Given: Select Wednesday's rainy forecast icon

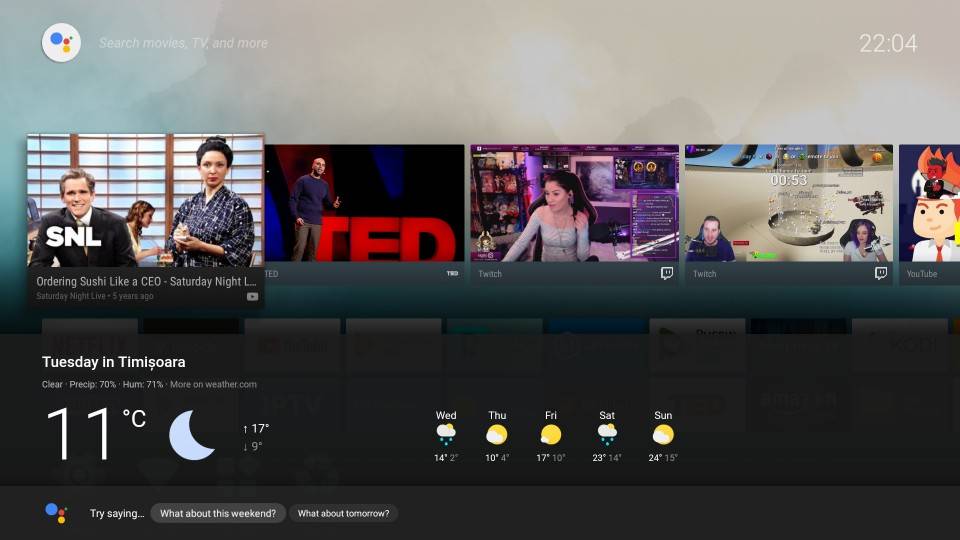Looking at the screenshot, I should (x=446, y=434).
